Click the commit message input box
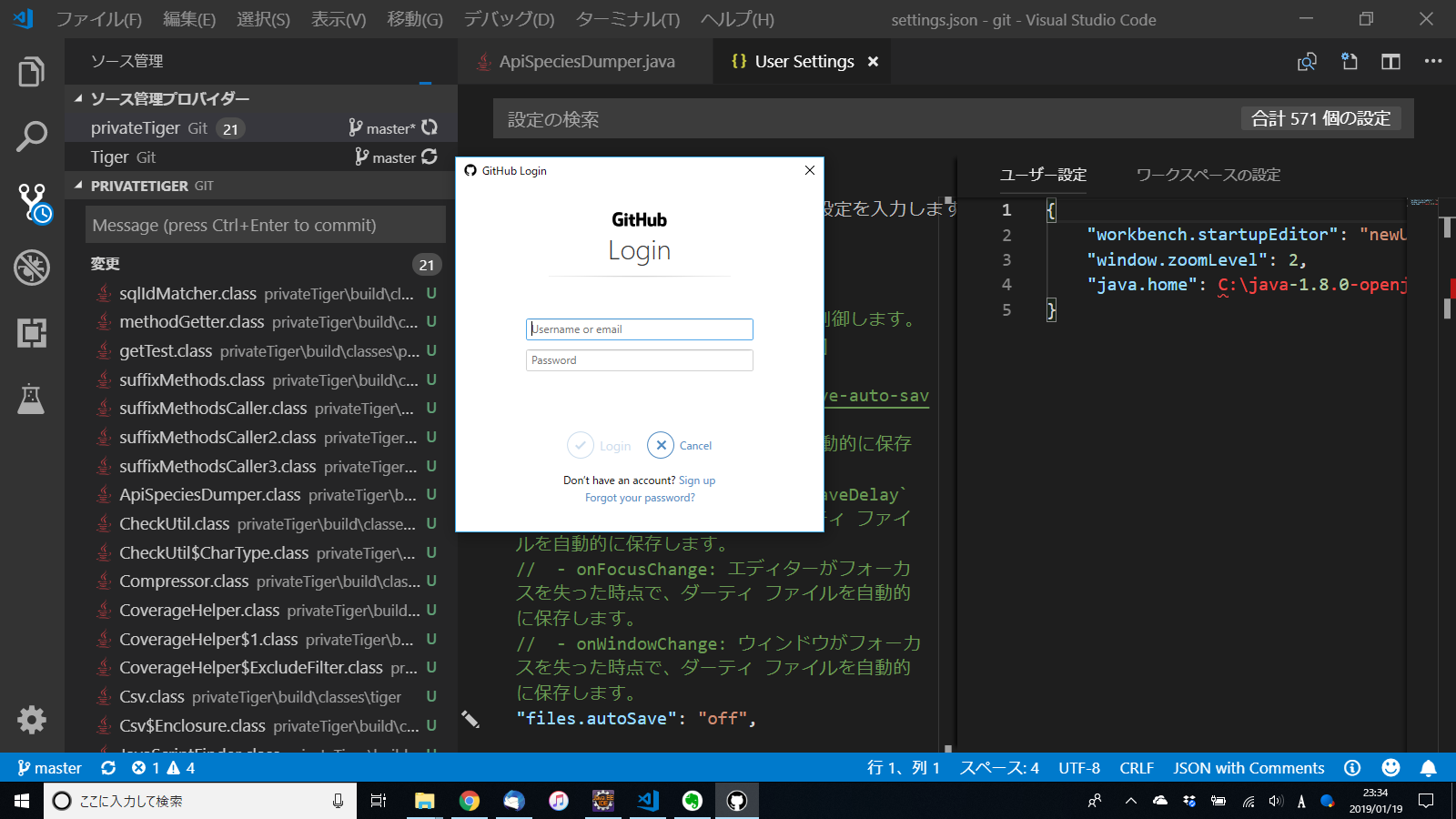The width and height of the screenshot is (1456, 819). point(266,225)
